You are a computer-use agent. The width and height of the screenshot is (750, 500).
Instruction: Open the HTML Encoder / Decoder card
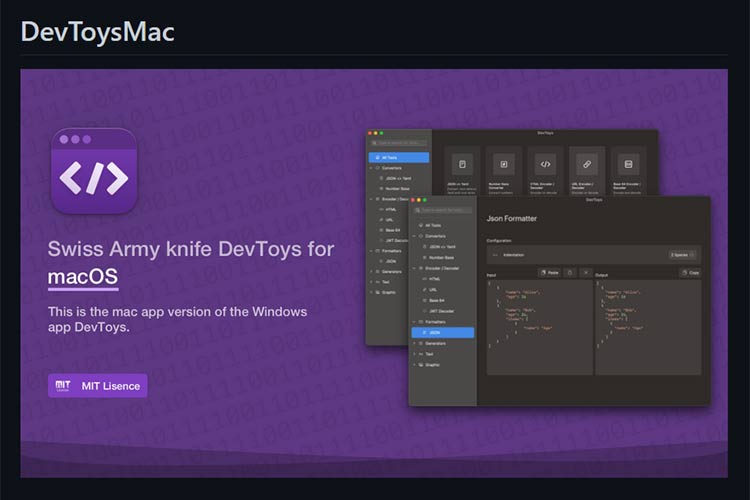pyautogui.click(x=545, y=170)
